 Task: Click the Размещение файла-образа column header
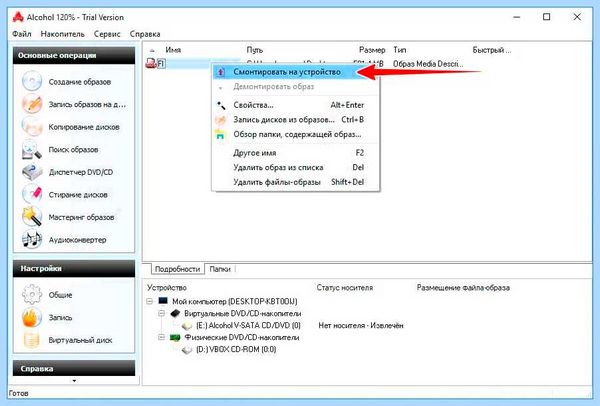click(463, 287)
